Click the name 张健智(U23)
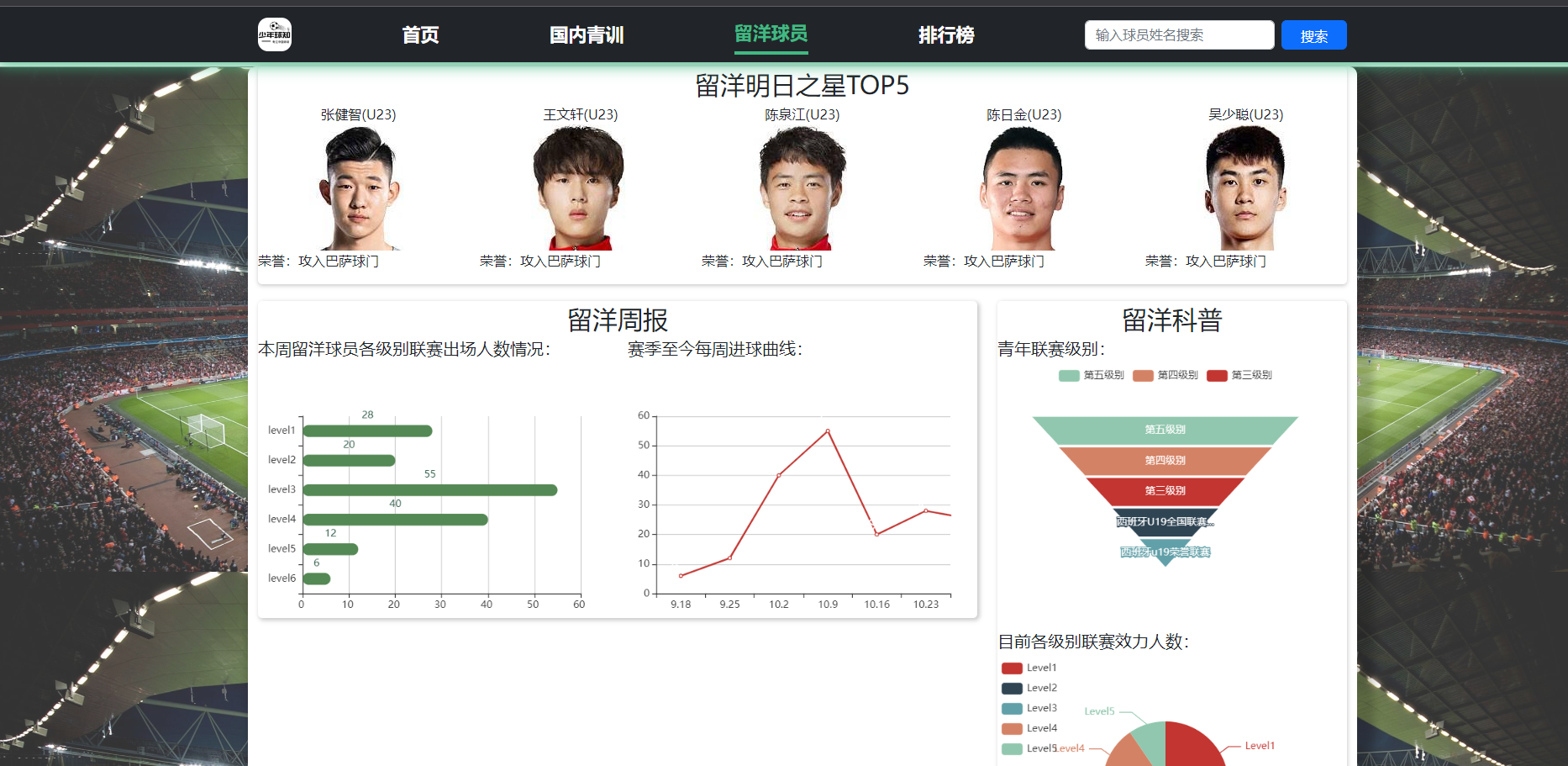Screen dimensions: 1568x766 359,114
